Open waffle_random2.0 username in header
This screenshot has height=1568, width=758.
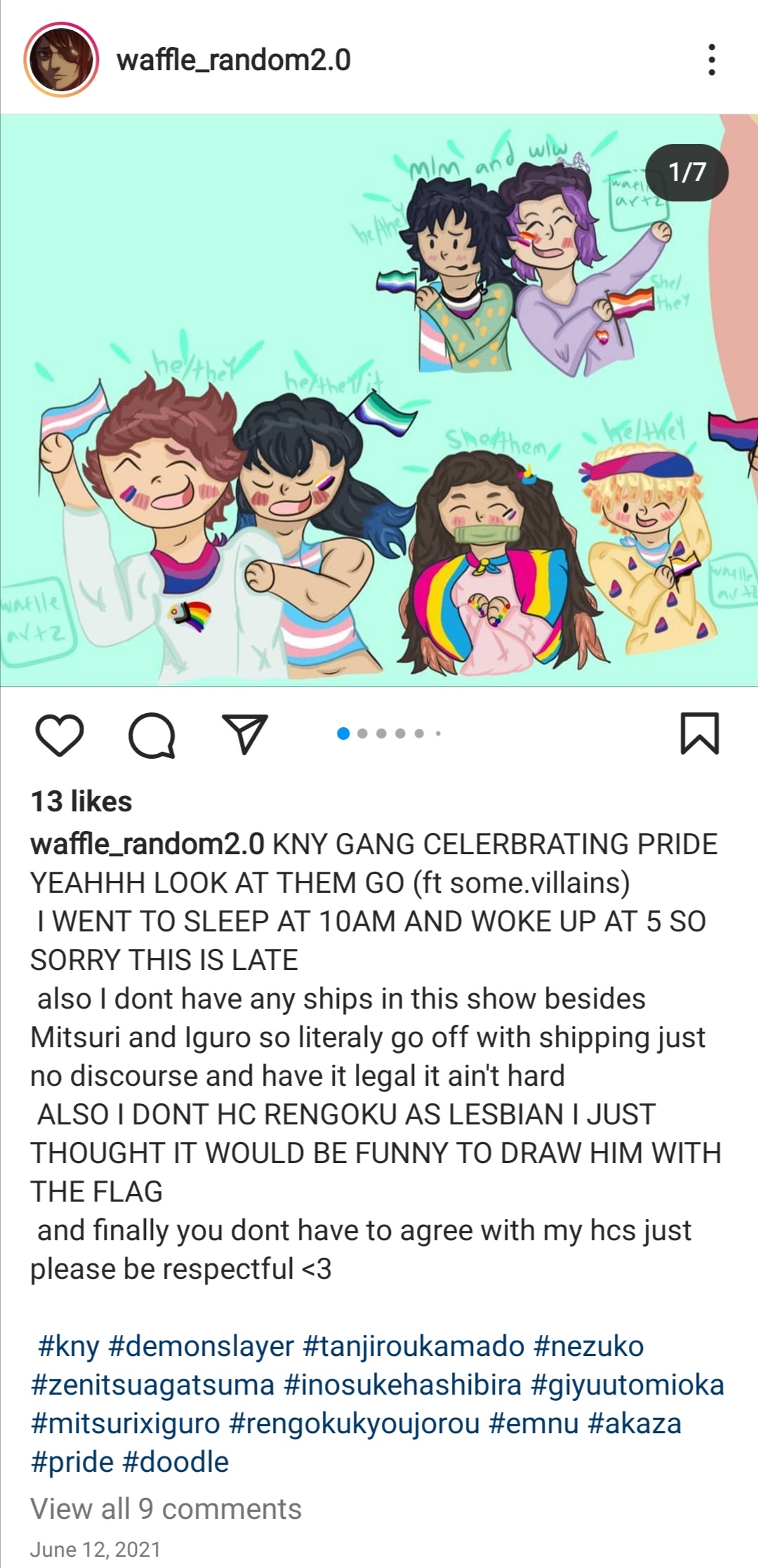coord(234,60)
